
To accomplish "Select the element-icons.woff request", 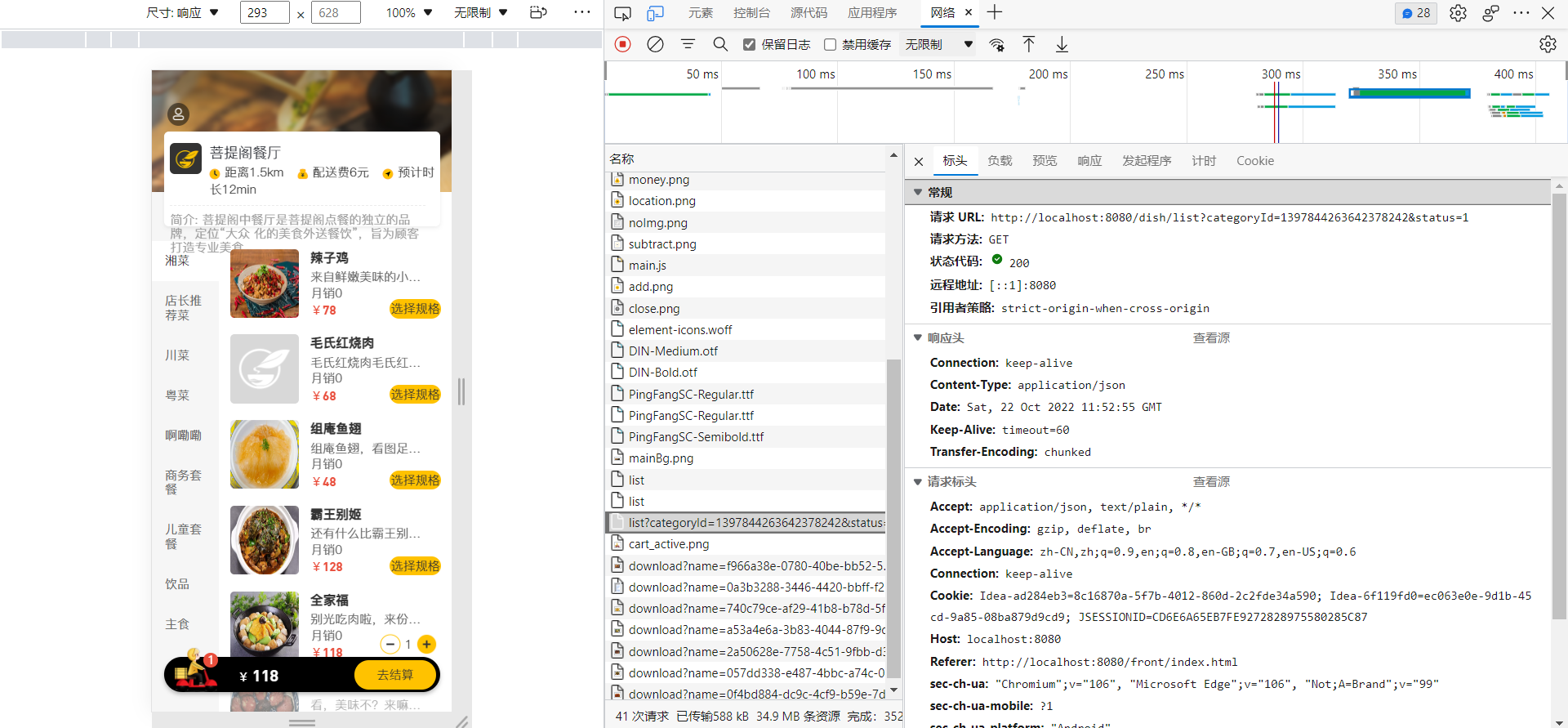I will [x=746, y=329].
